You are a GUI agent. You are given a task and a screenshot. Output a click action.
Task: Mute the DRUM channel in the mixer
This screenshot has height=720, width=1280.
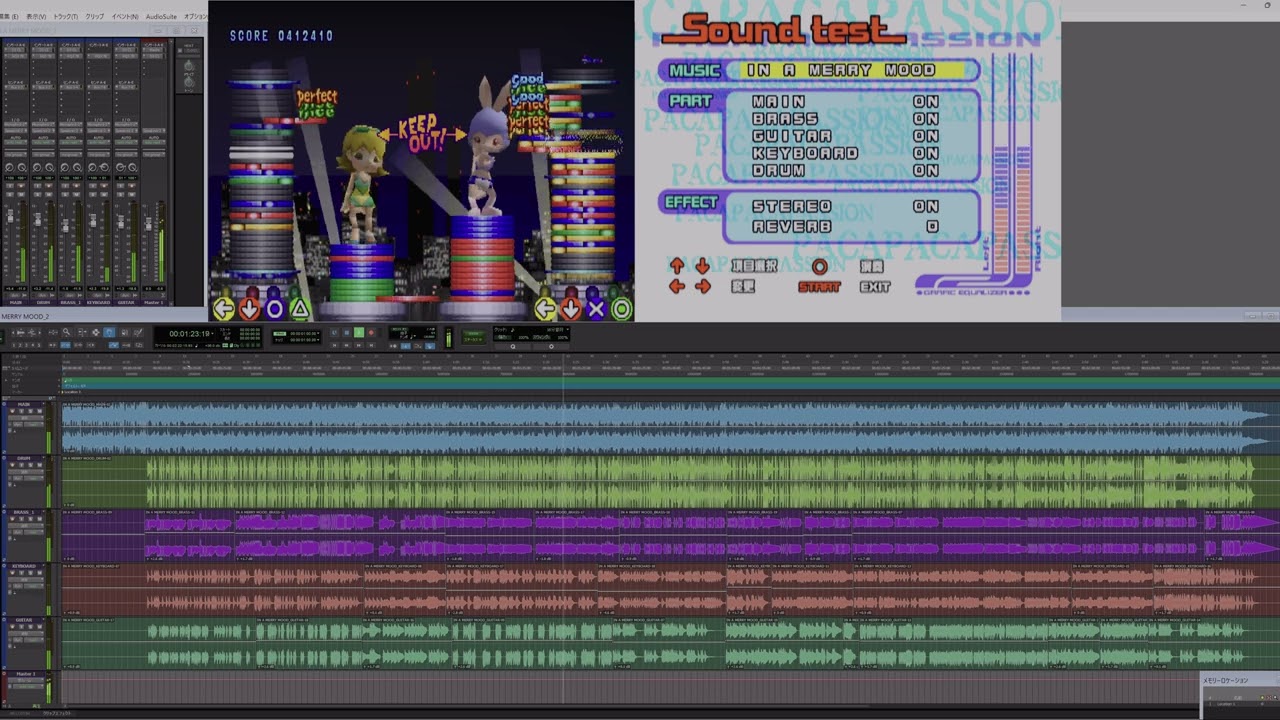pyautogui.click(x=49, y=194)
